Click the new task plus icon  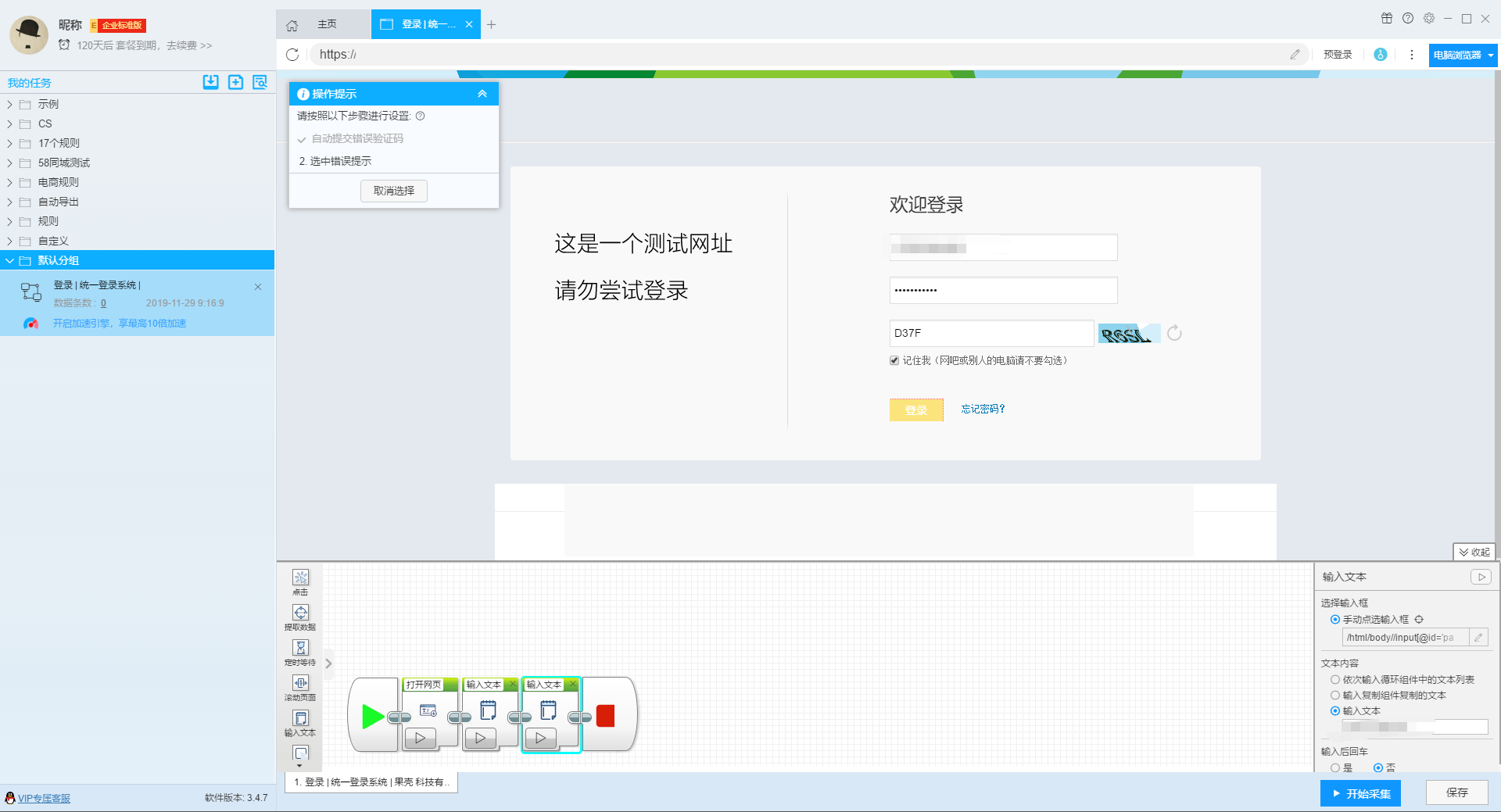pyautogui.click(x=235, y=82)
